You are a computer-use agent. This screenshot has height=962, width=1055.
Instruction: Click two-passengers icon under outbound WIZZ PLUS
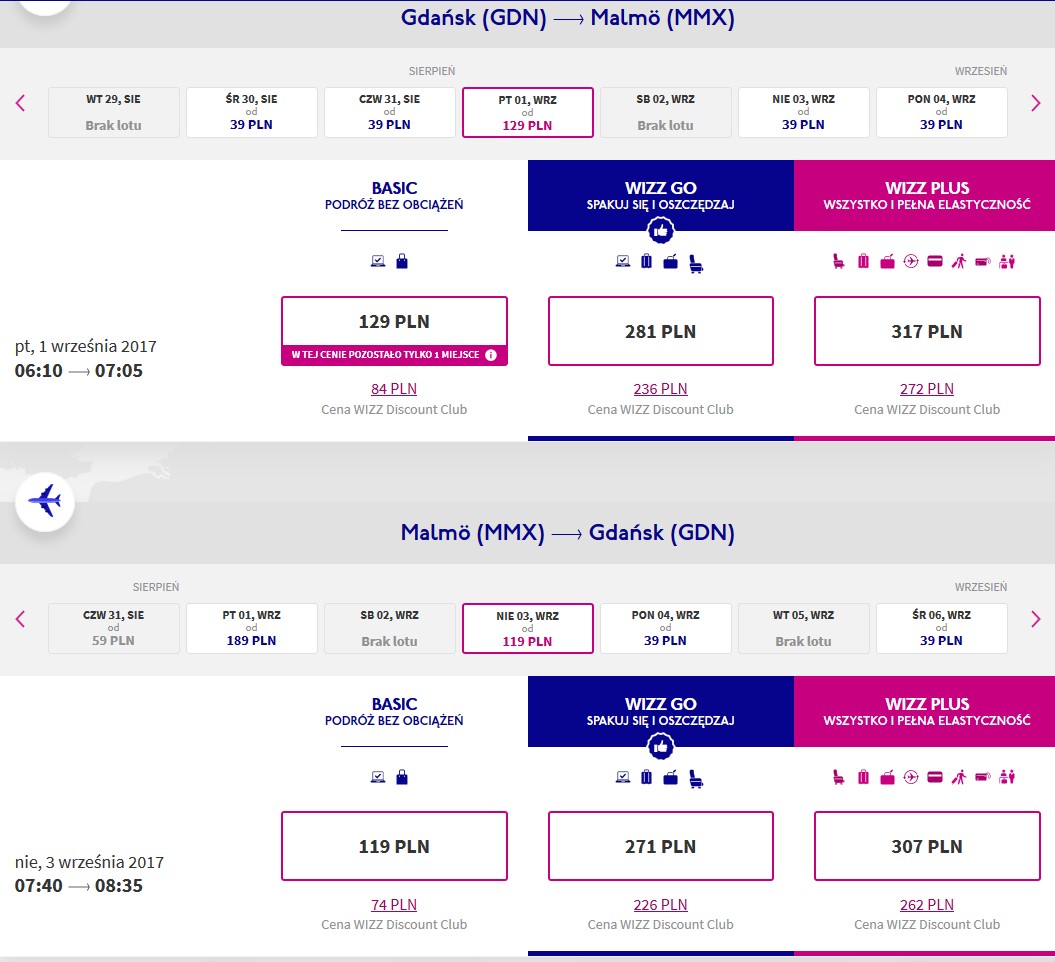pyautogui.click(x=1007, y=261)
